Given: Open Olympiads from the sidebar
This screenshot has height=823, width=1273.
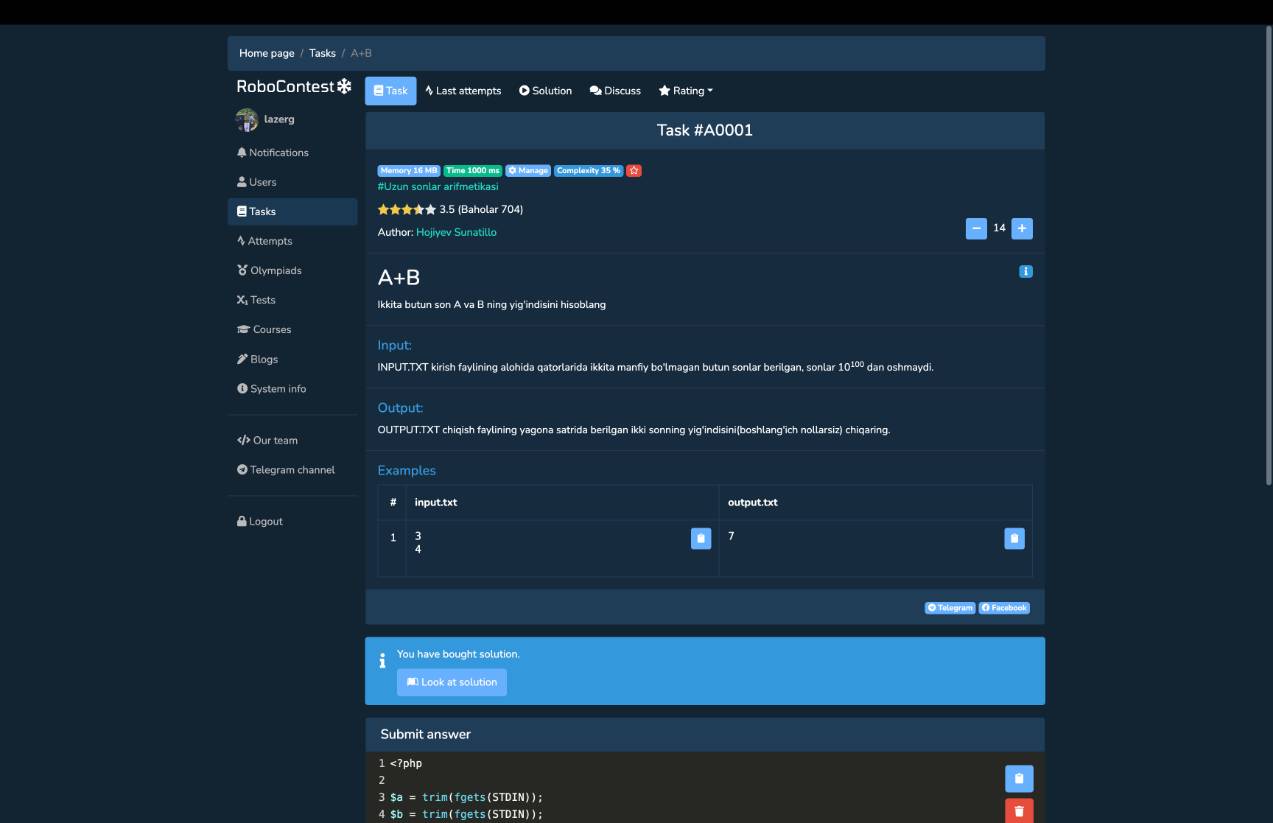Looking at the screenshot, I should [269, 270].
